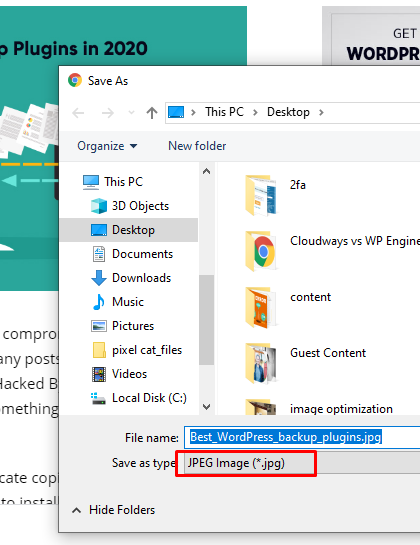Click the Back arrow navigation icon

click(78, 113)
